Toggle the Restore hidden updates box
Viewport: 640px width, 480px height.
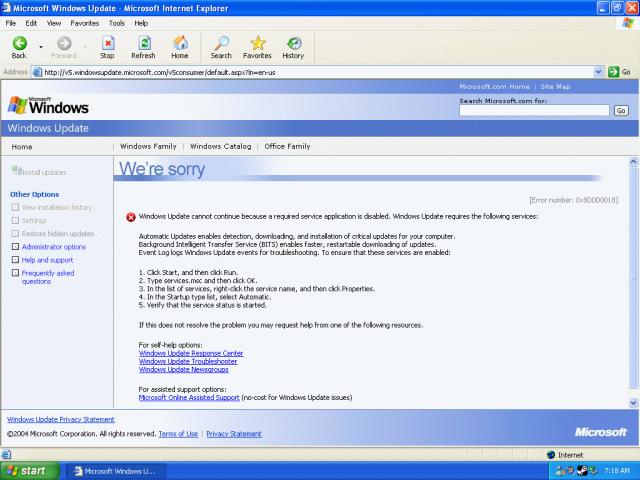pyautogui.click(x=16, y=233)
